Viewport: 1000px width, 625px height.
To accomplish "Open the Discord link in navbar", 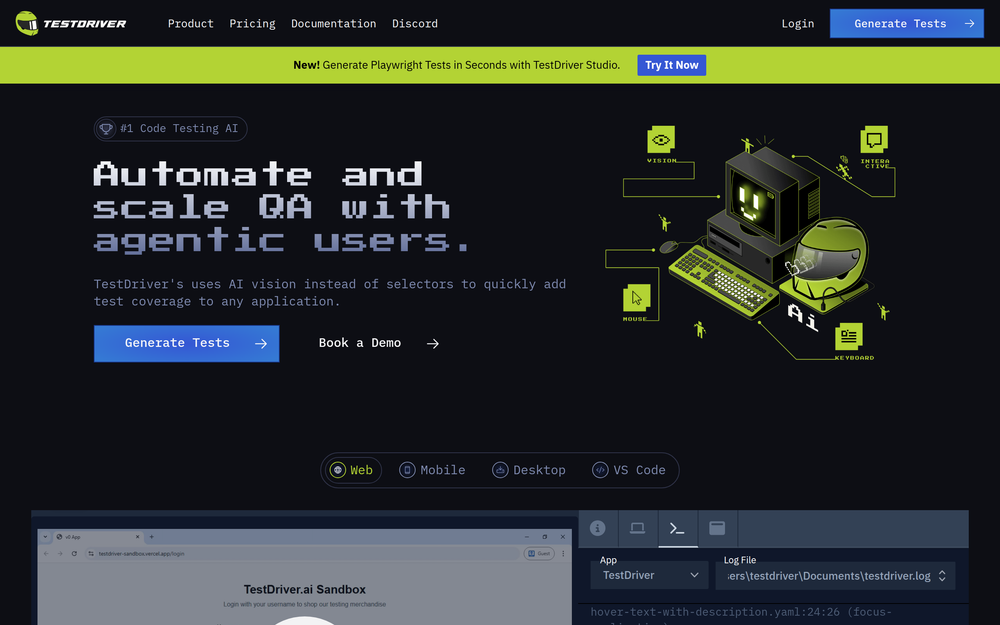I will [x=415, y=24].
